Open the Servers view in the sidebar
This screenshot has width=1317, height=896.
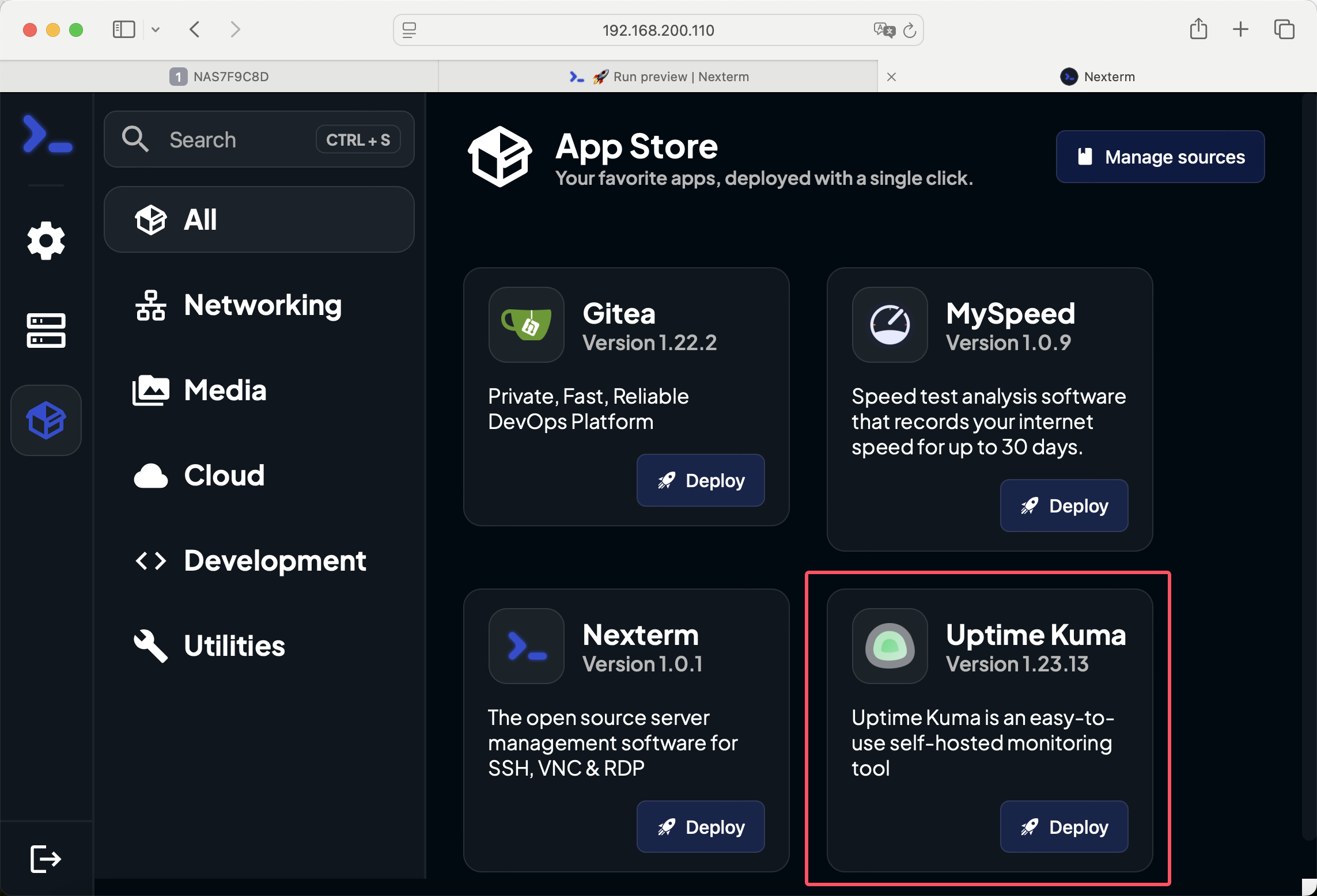[x=46, y=331]
